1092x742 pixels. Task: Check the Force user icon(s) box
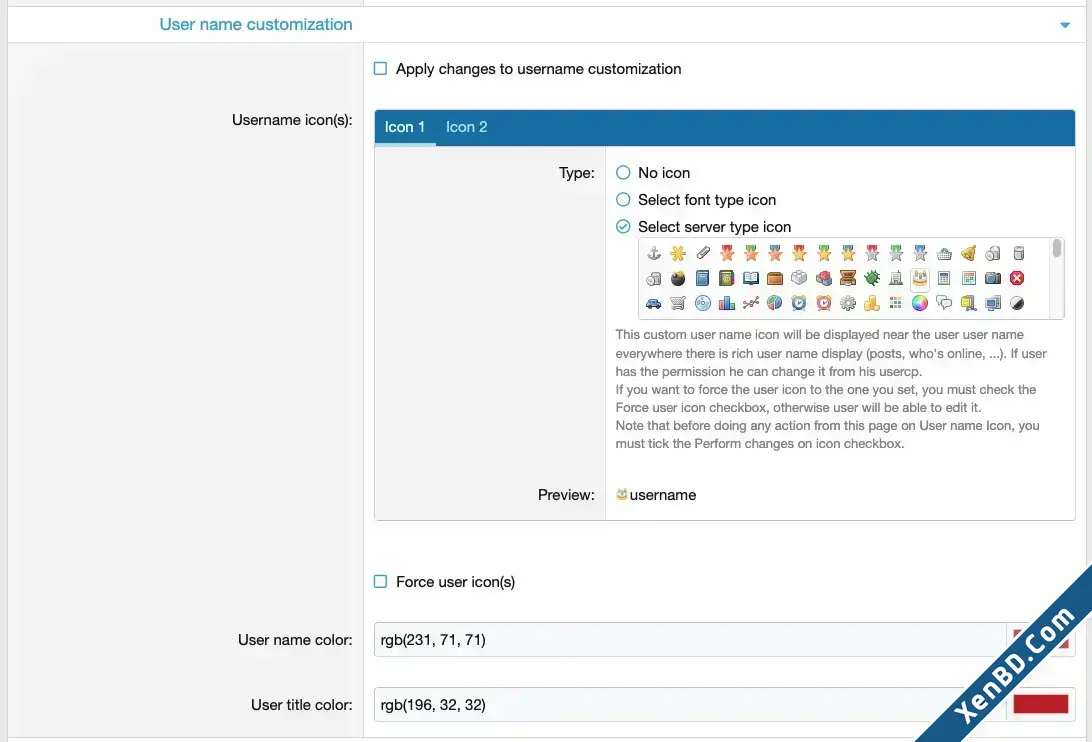(380, 582)
